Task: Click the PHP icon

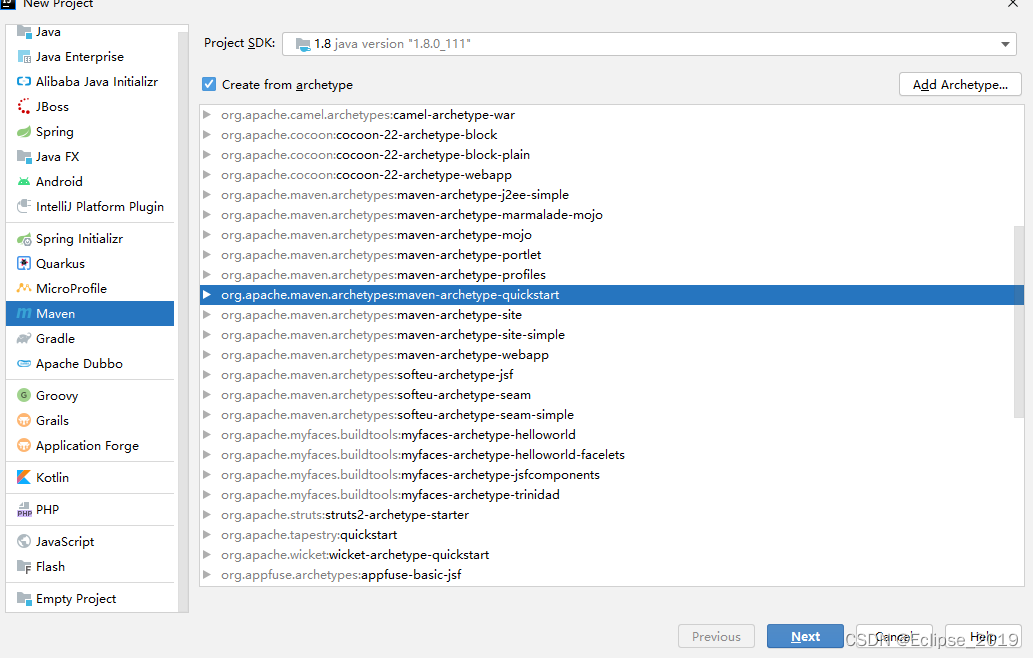Action: point(24,509)
